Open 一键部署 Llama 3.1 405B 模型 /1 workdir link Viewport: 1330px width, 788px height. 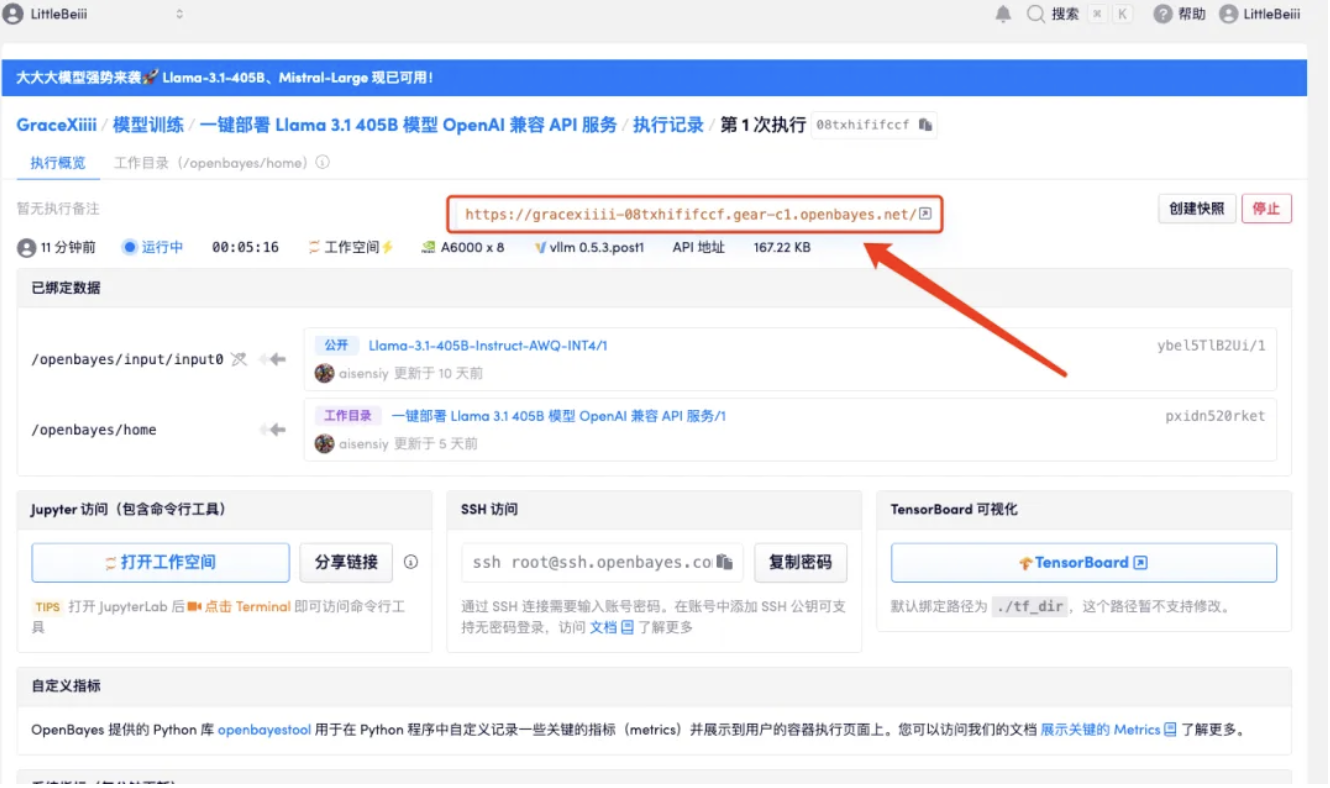(558, 415)
